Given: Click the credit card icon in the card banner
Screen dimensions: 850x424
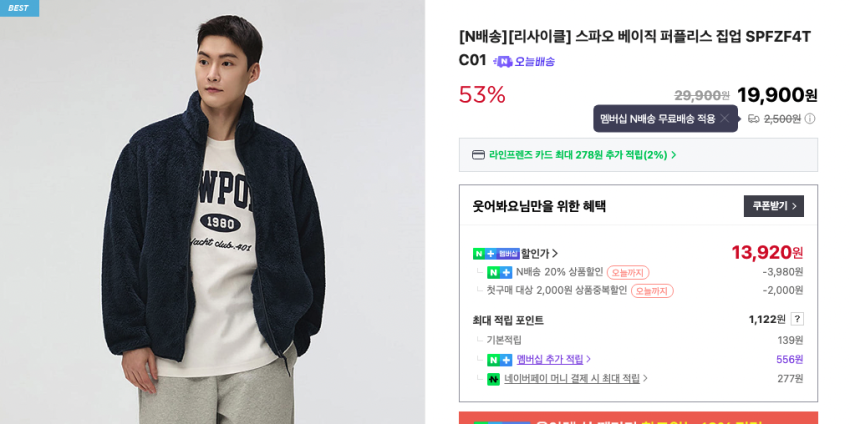Looking at the screenshot, I should 478,155.
